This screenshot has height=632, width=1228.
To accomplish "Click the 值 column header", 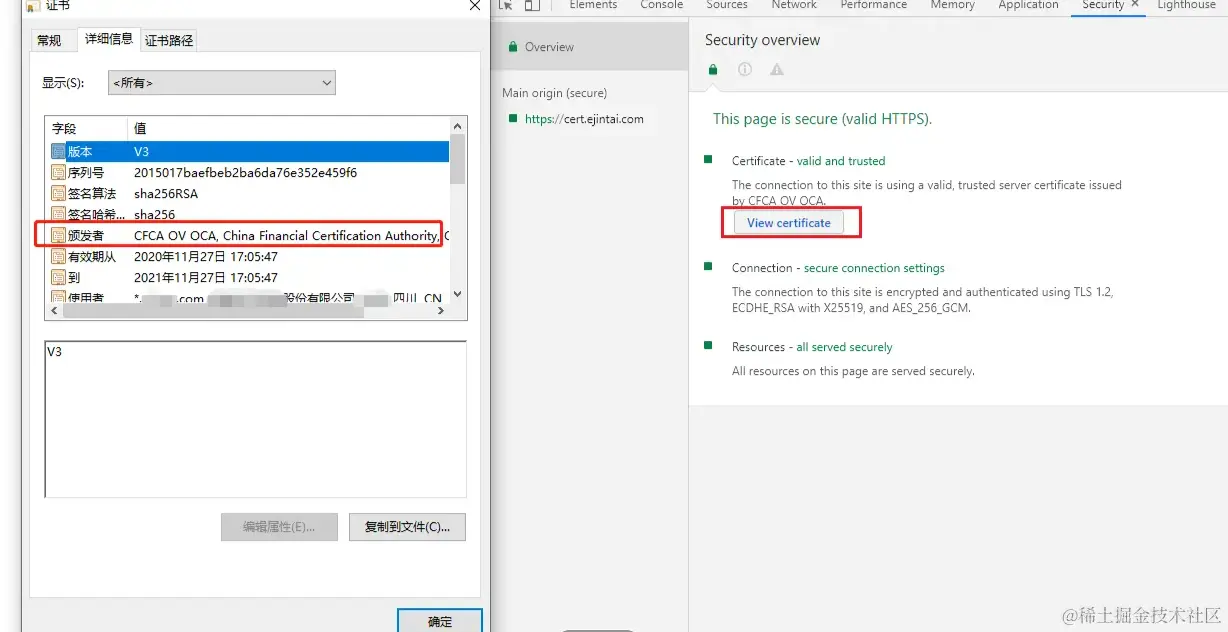I will [x=289, y=128].
